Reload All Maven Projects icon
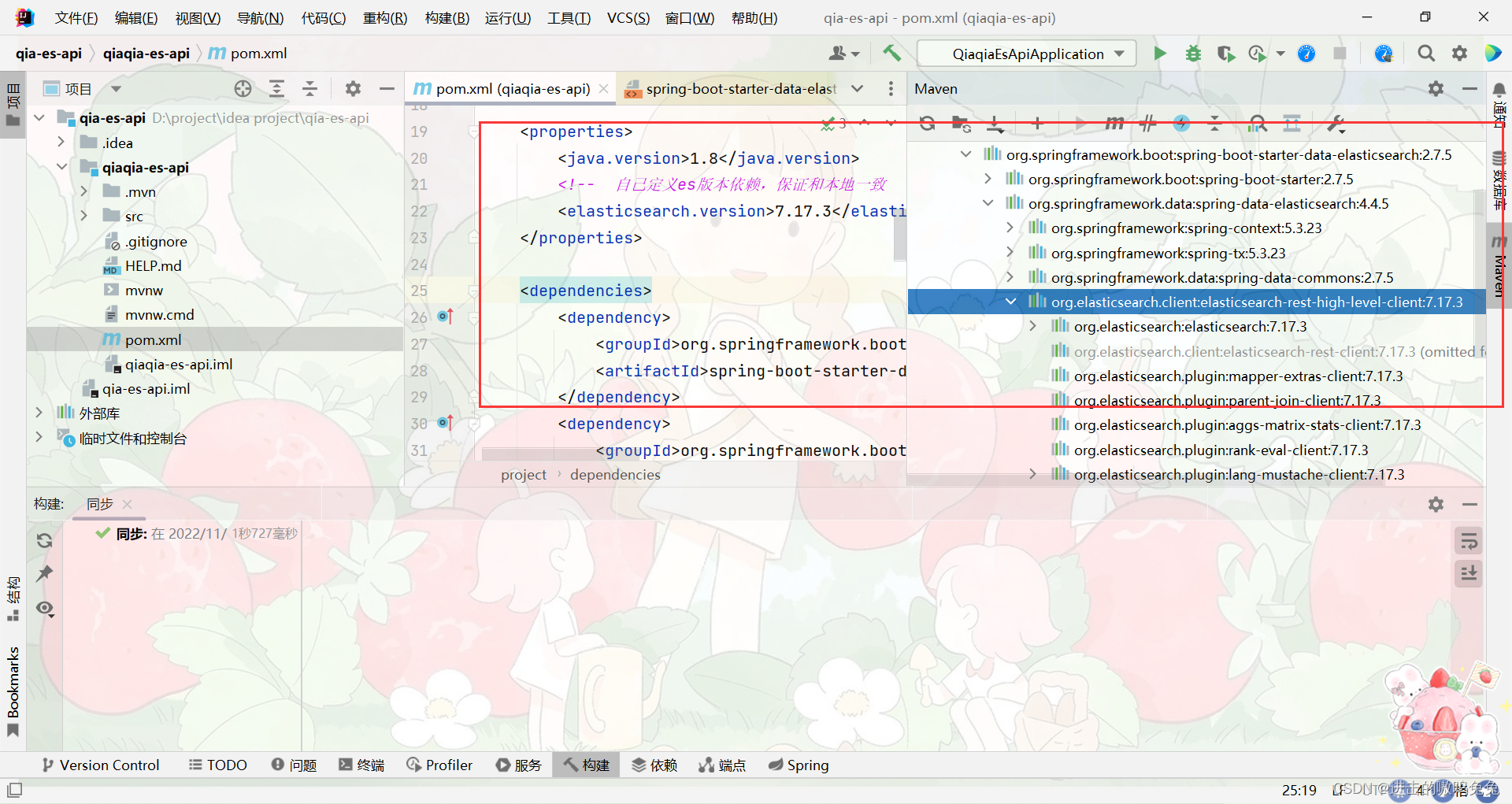 tap(928, 123)
